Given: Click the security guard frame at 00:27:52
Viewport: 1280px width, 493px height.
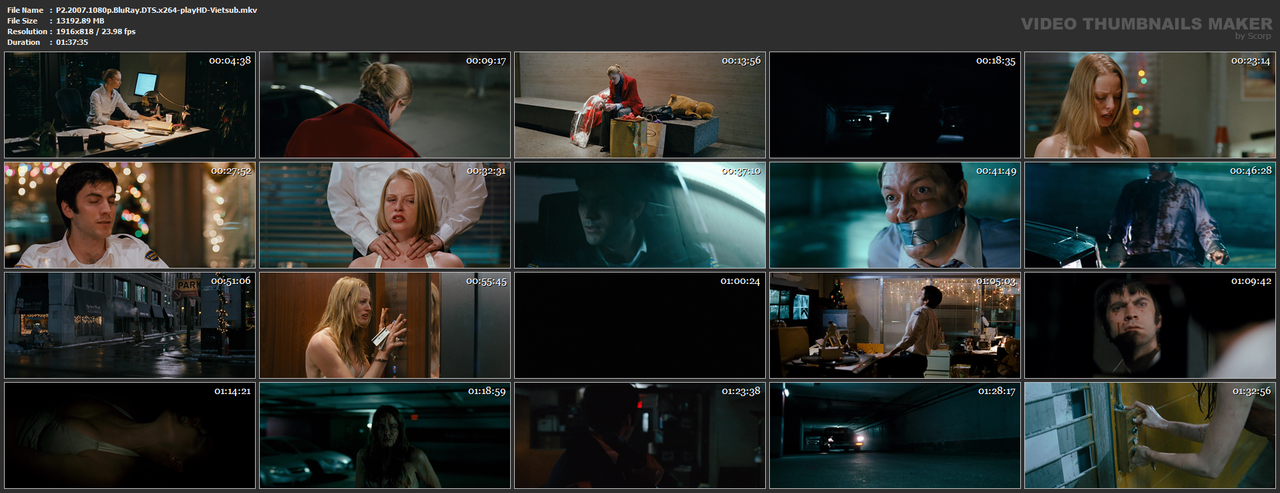Looking at the screenshot, I should click(130, 215).
